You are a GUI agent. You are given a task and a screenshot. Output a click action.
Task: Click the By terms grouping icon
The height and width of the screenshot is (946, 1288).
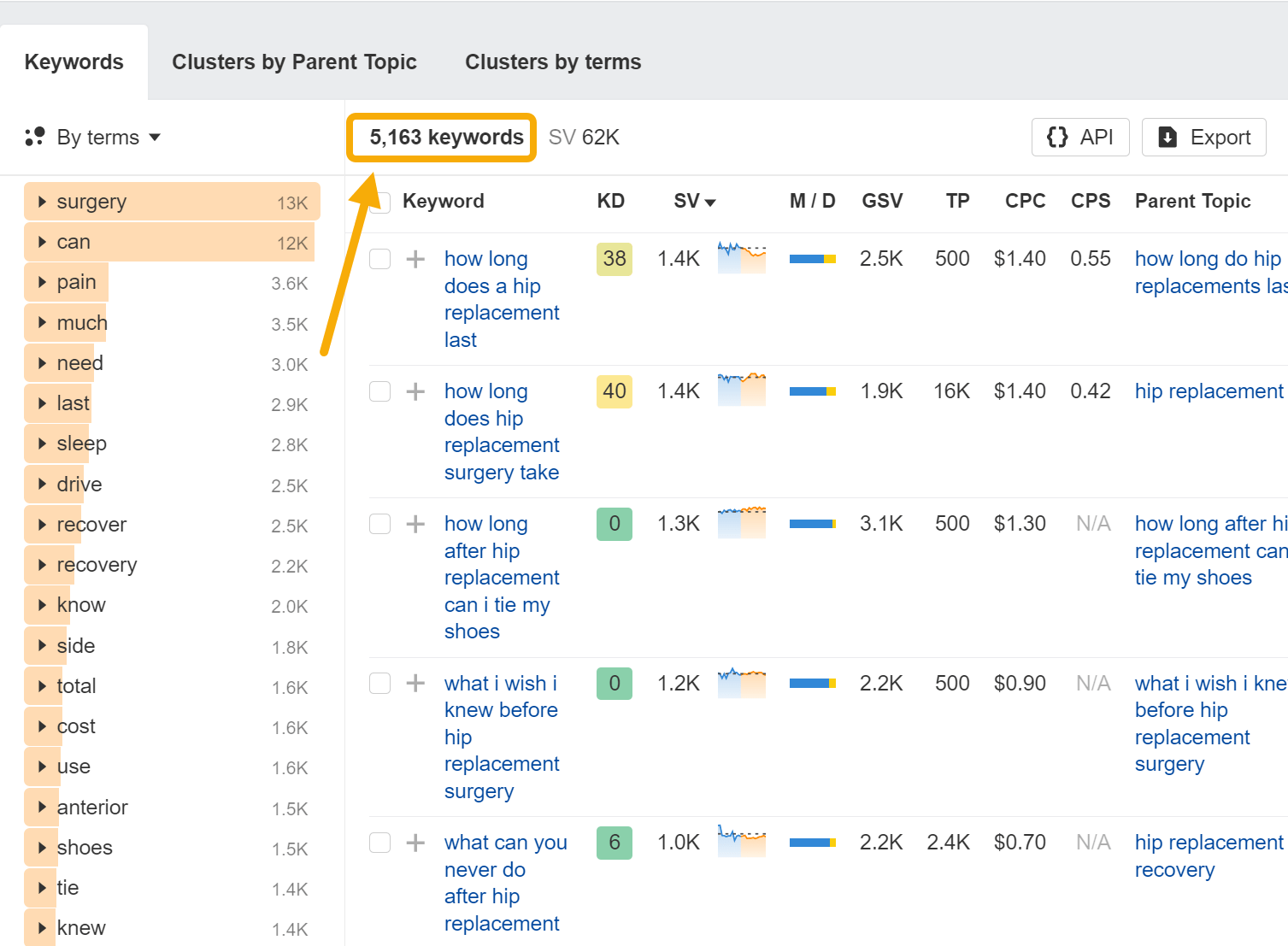(x=34, y=137)
